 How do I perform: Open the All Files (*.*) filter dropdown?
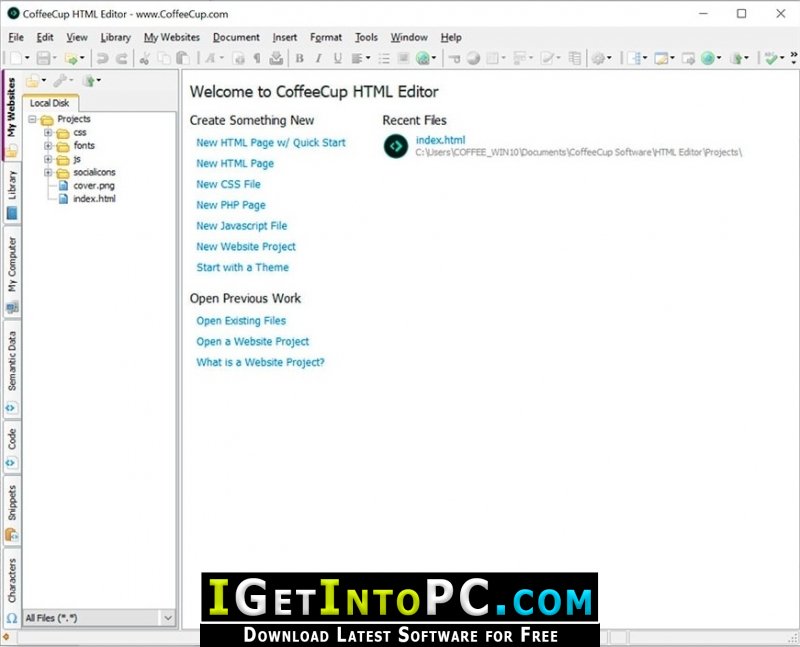tap(168, 618)
